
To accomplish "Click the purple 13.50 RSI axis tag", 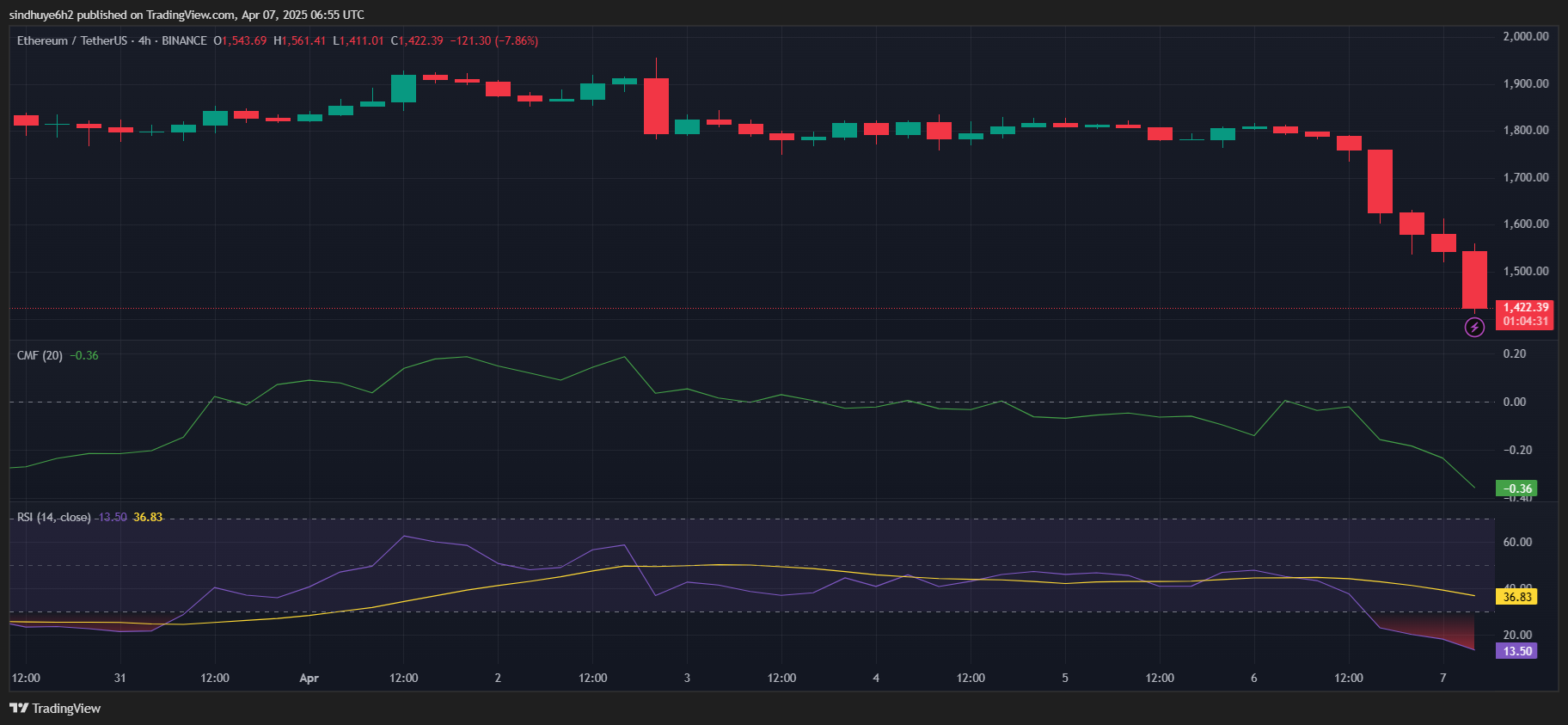I will pyautogui.click(x=1516, y=651).
